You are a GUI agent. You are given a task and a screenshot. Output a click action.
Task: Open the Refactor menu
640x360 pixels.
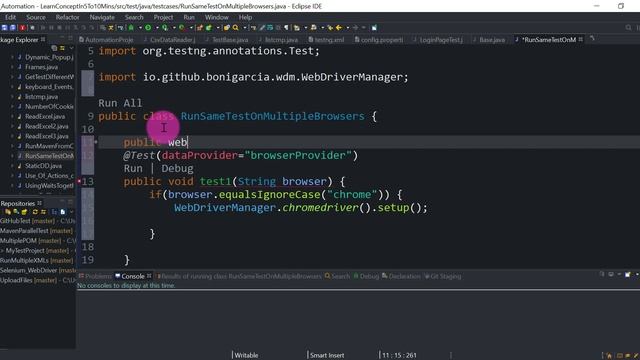coord(67,17)
